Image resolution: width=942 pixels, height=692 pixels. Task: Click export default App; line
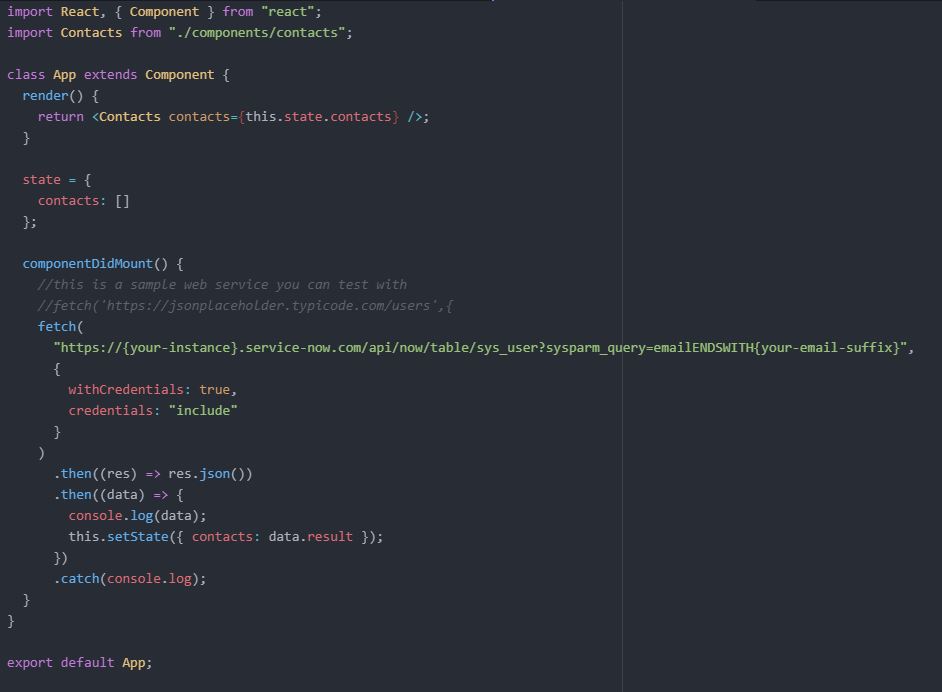(79, 663)
